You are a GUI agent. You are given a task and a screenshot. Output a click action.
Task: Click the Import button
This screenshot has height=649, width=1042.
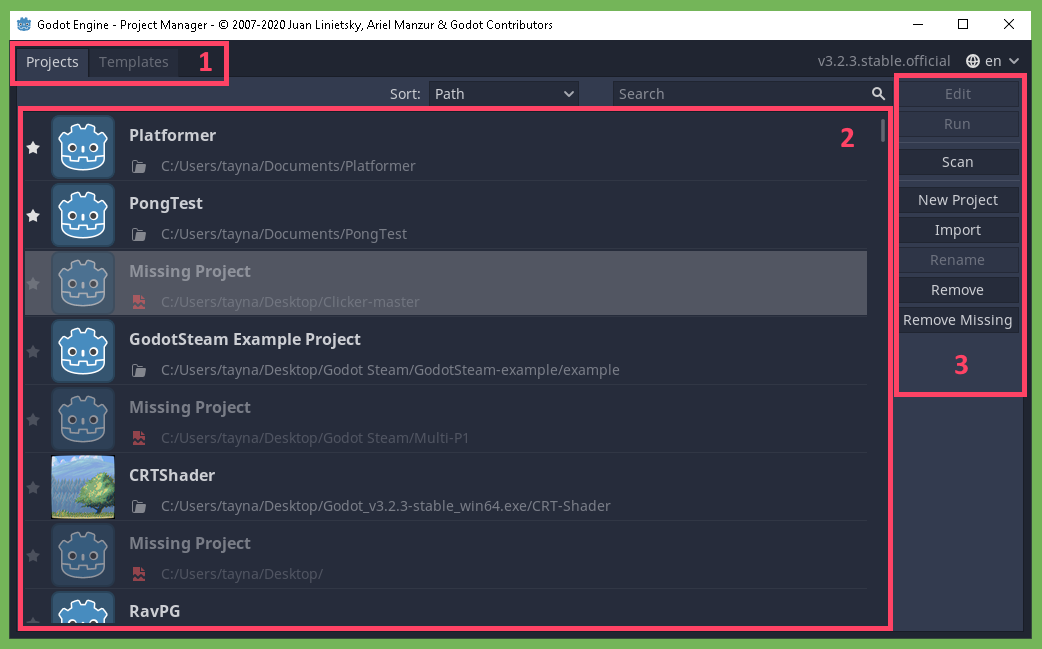tap(958, 230)
